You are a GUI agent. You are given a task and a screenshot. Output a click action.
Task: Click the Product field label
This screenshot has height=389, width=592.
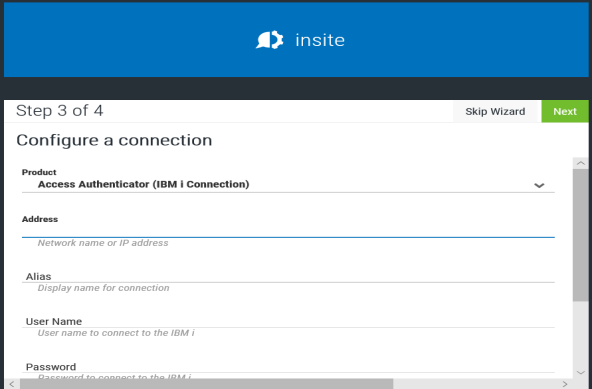39,172
